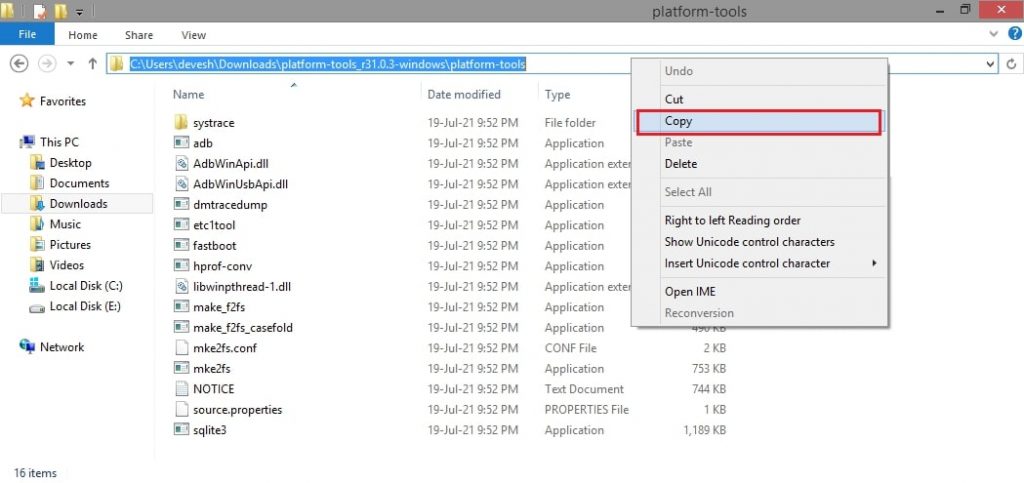1024x483 pixels.
Task: Open the recent locations dropdown arrow
Action: point(71,64)
